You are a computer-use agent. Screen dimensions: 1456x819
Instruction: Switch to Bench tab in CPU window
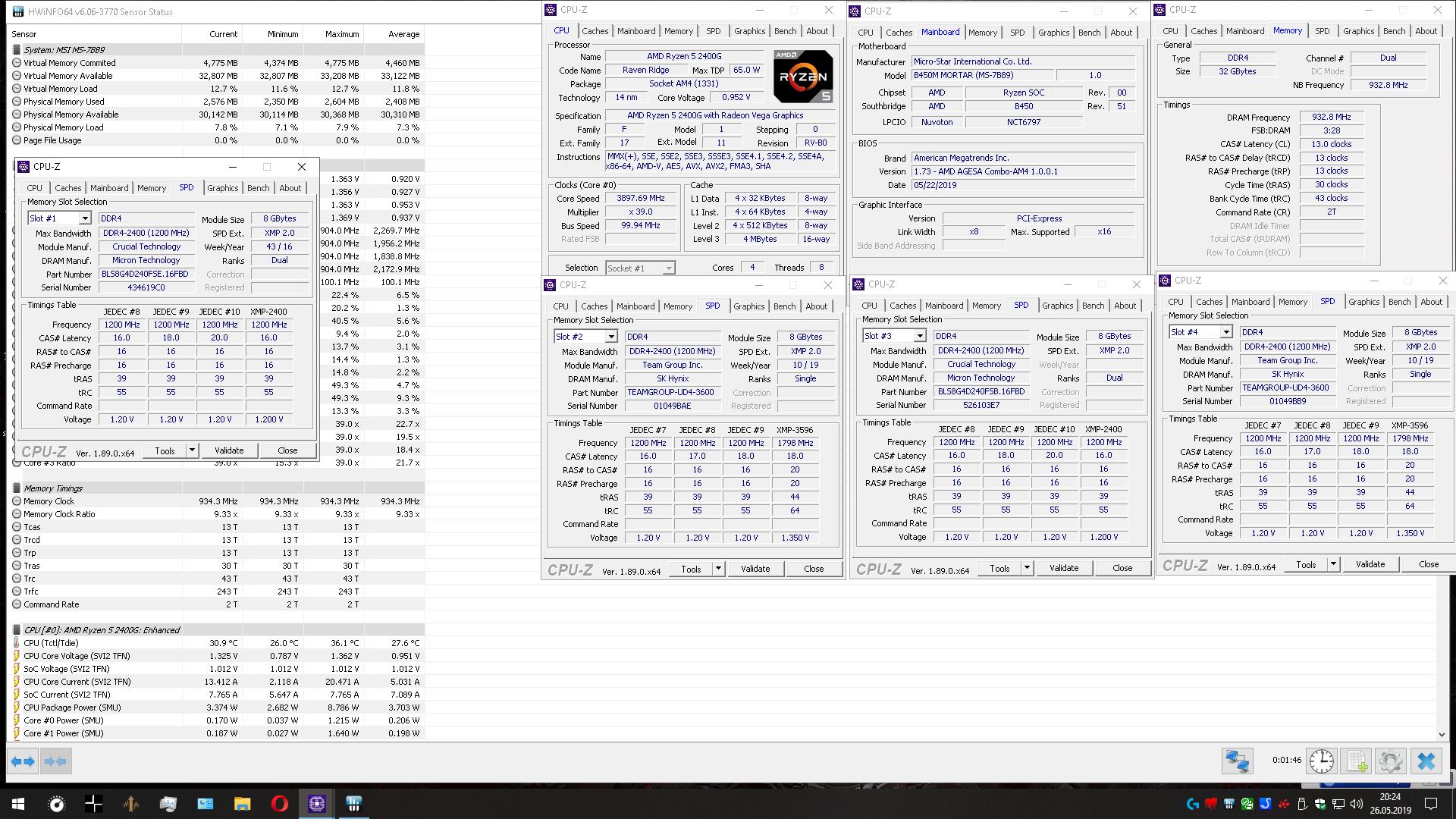[785, 31]
